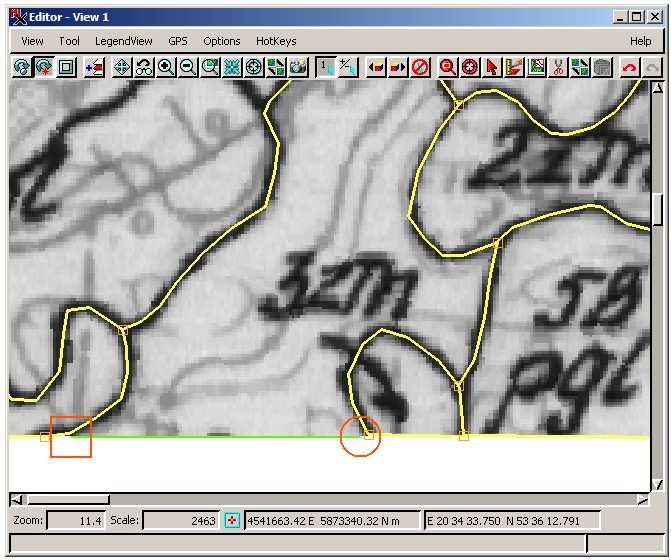Screen dimensions: 671x560
Task: Click the Help menu button
Action: [x=640, y=41]
